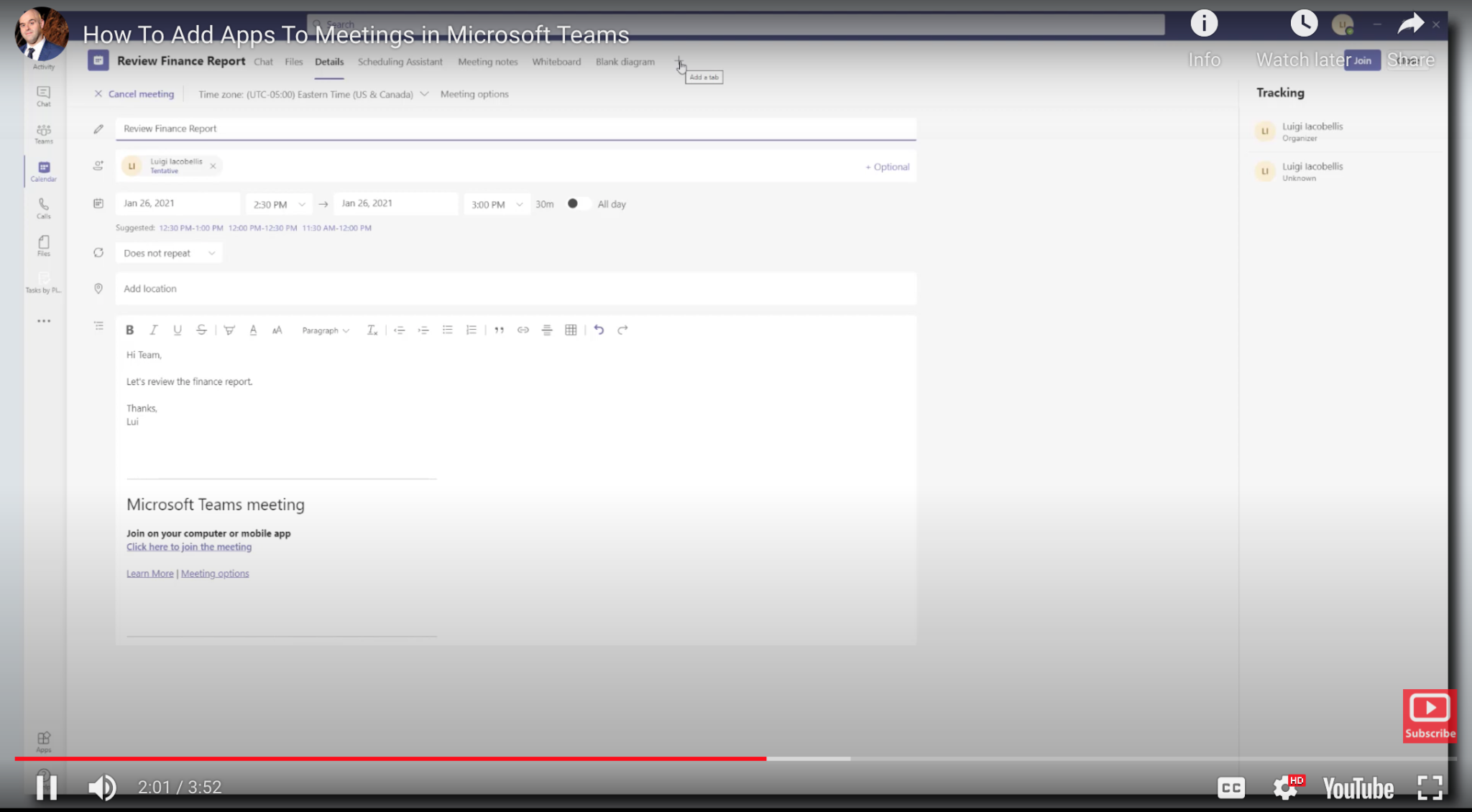Switch to the Files tab

coord(294,62)
